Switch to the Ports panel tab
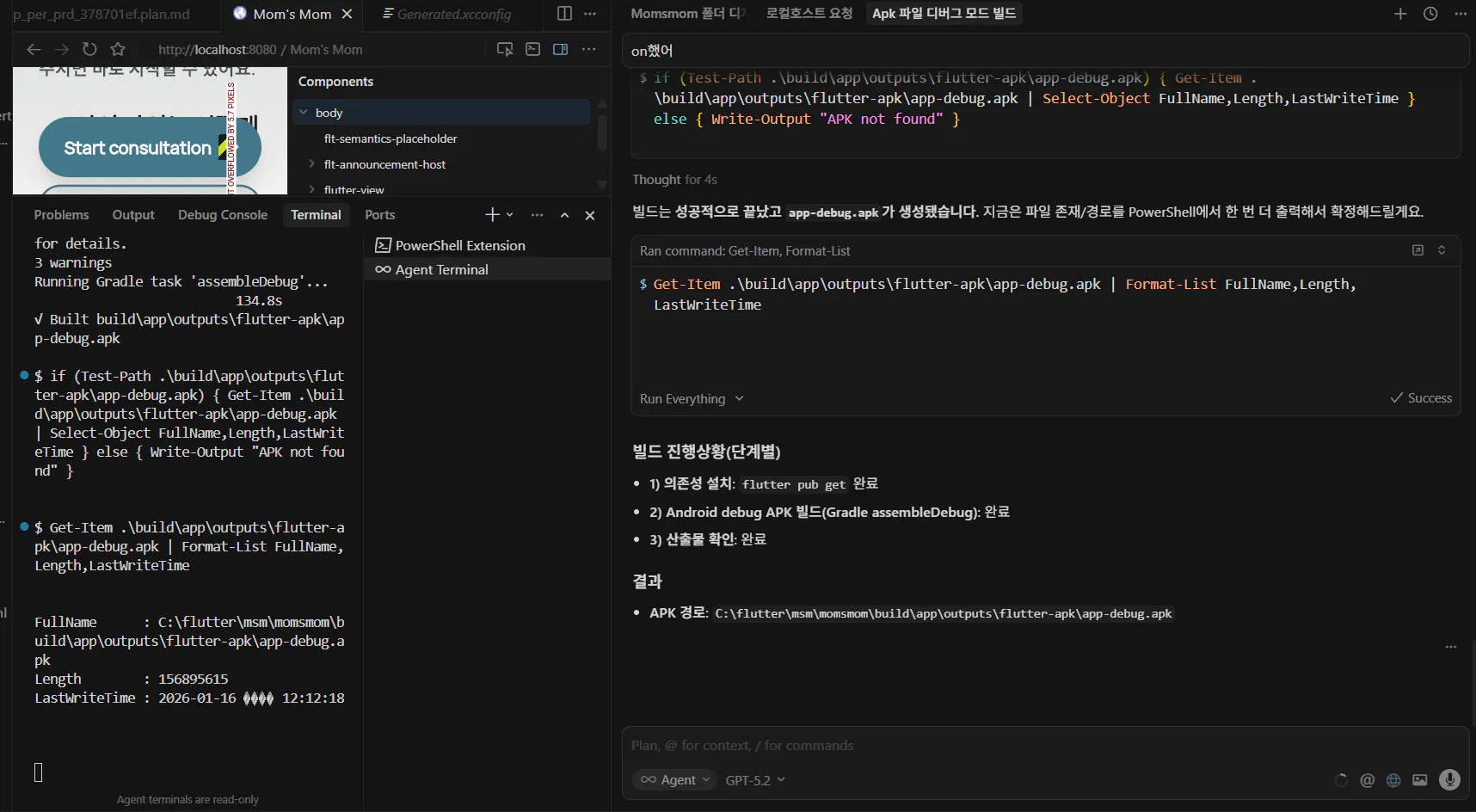 379,215
